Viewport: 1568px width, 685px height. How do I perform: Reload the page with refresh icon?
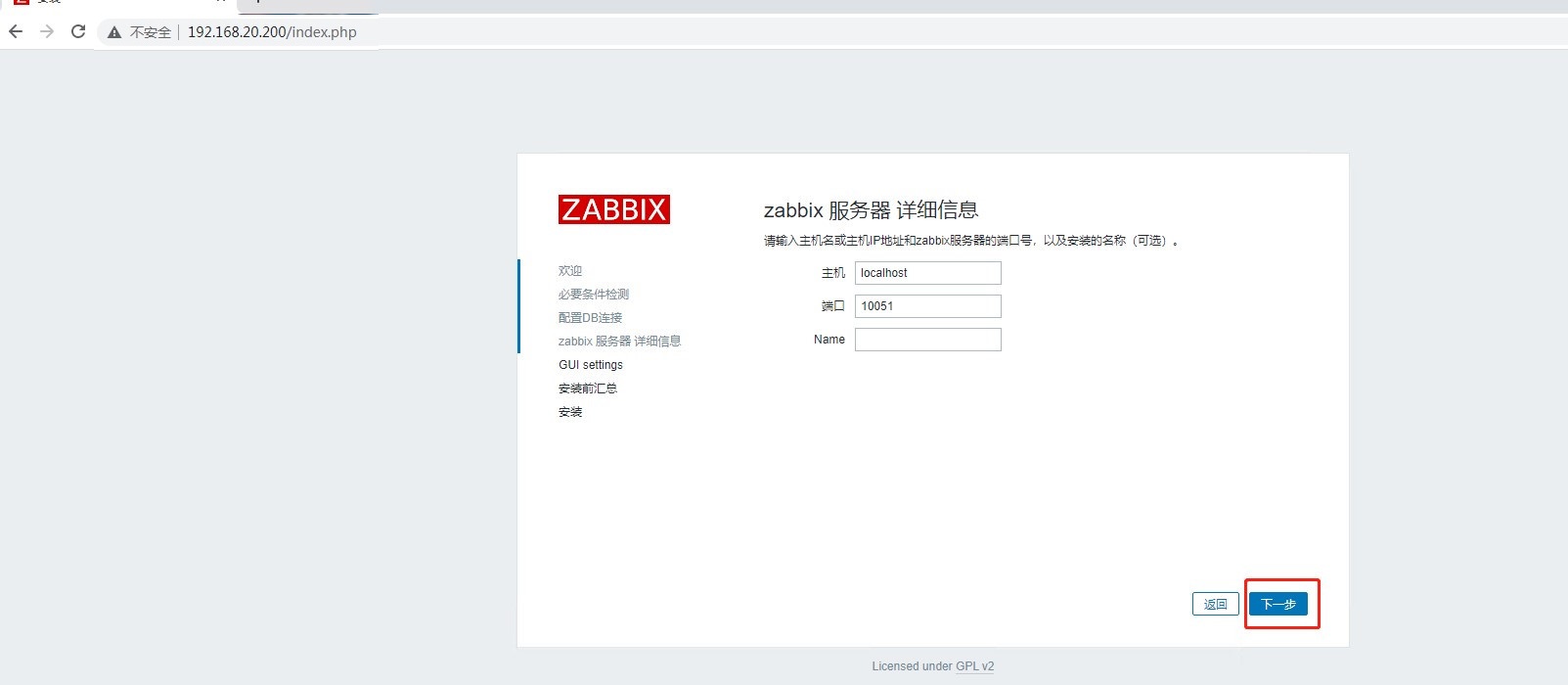[78, 31]
